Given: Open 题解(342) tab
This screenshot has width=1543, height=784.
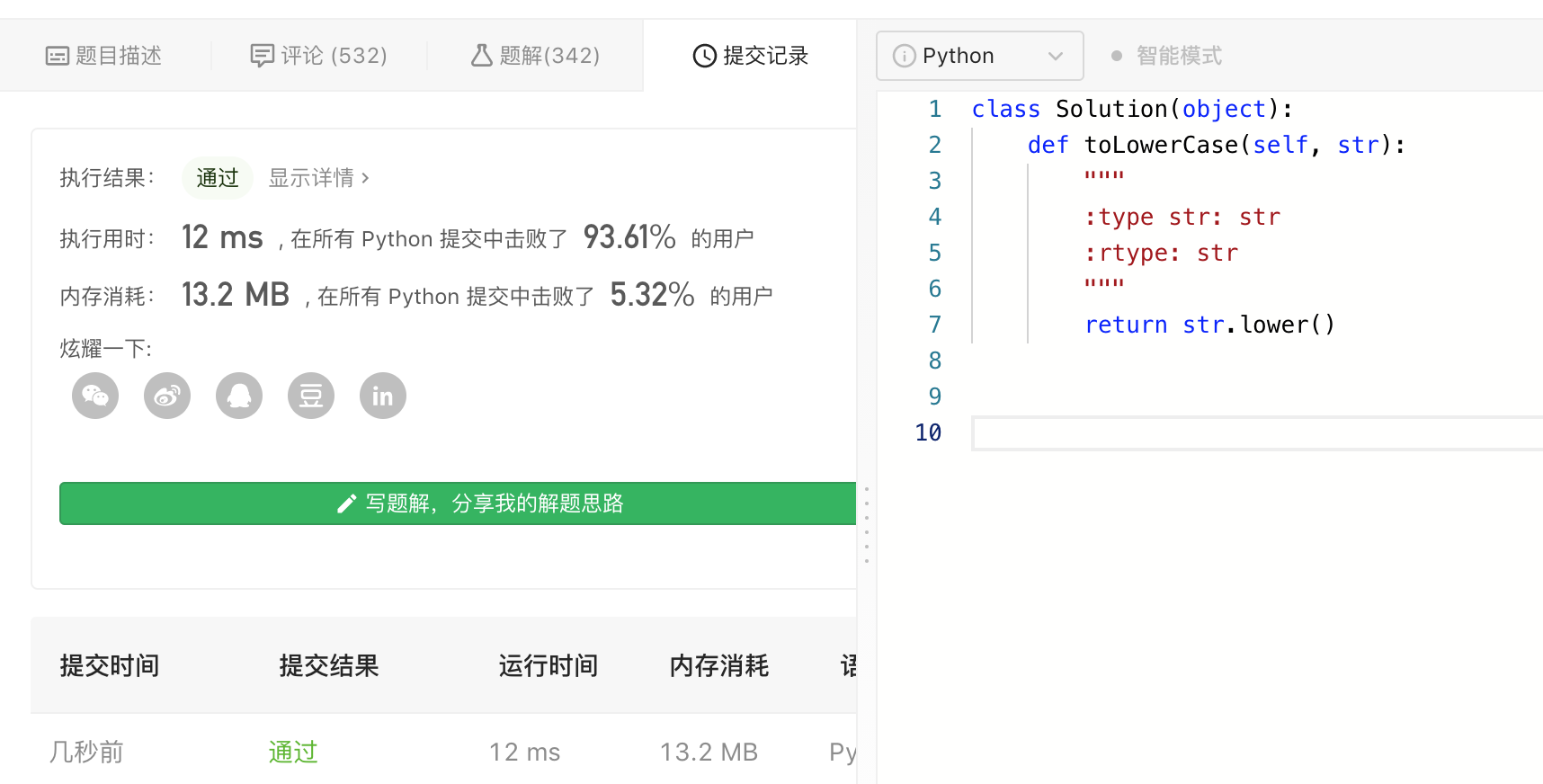Looking at the screenshot, I should click(x=536, y=56).
